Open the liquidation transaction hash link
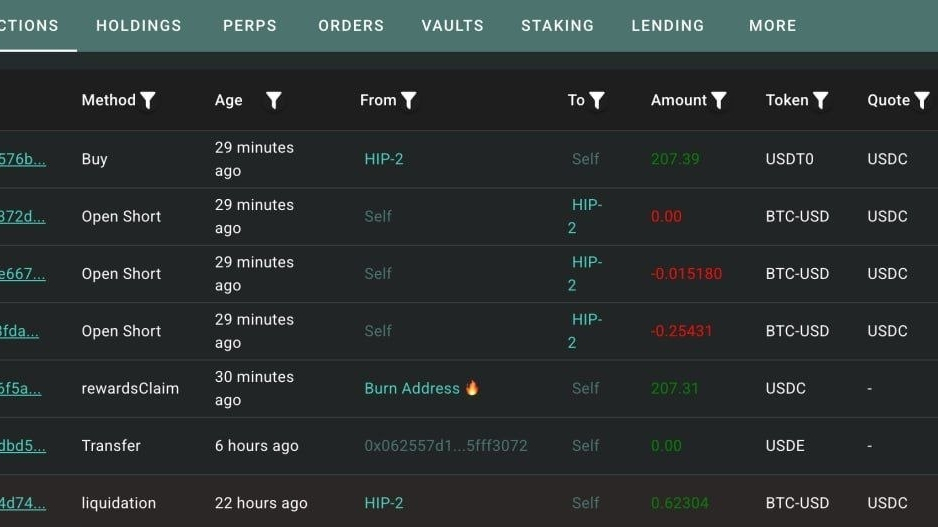The width and height of the screenshot is (938, 527). click(23, 503)
